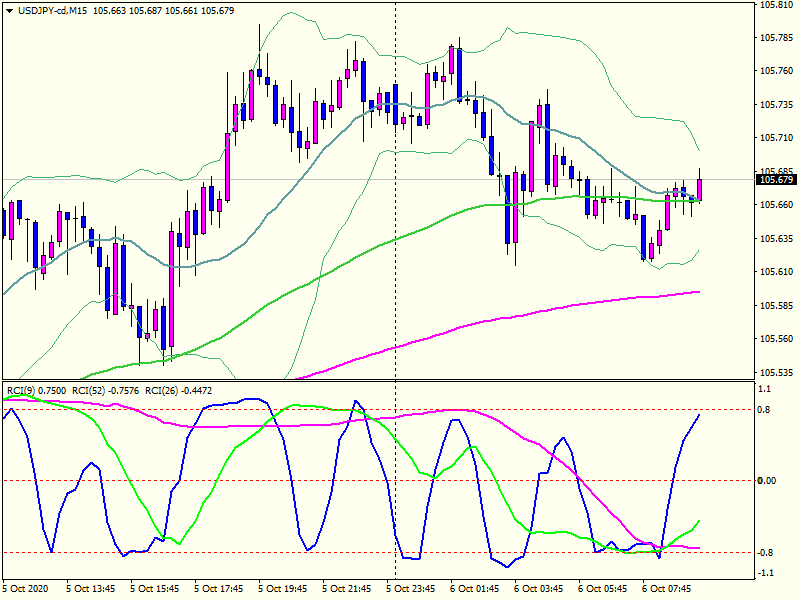Select the 105.760 price scale label
The image size is (800, 600).
[777, 71]
